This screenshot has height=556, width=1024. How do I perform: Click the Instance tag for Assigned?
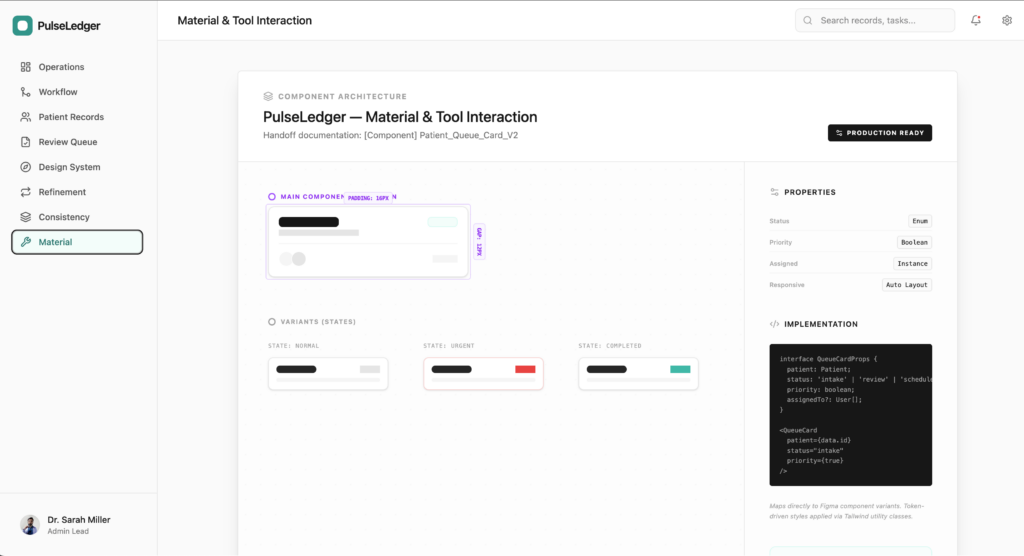(x=912, y=263)
